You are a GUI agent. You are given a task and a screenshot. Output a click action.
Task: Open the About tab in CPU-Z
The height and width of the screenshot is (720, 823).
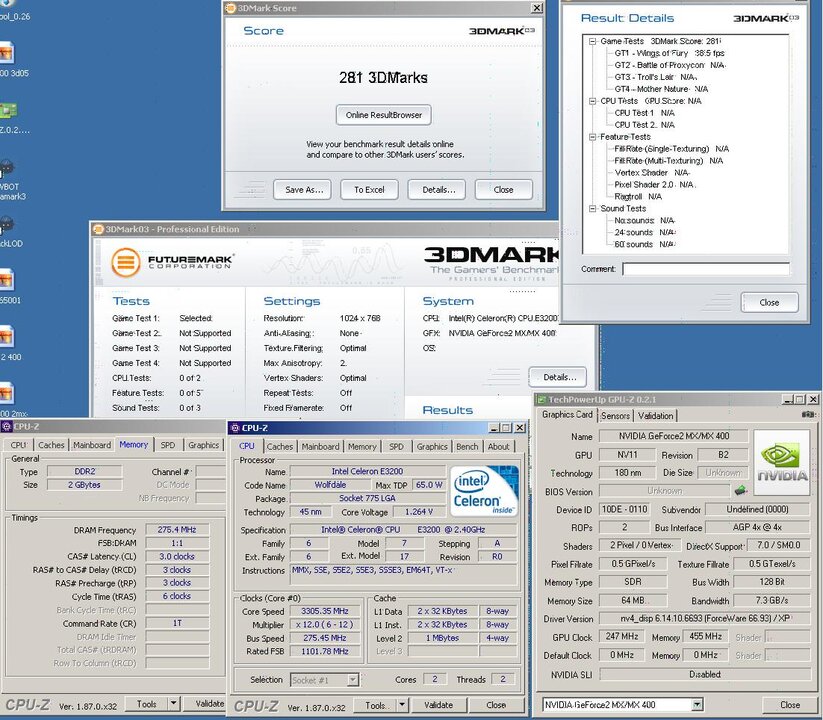coord(498,447)
